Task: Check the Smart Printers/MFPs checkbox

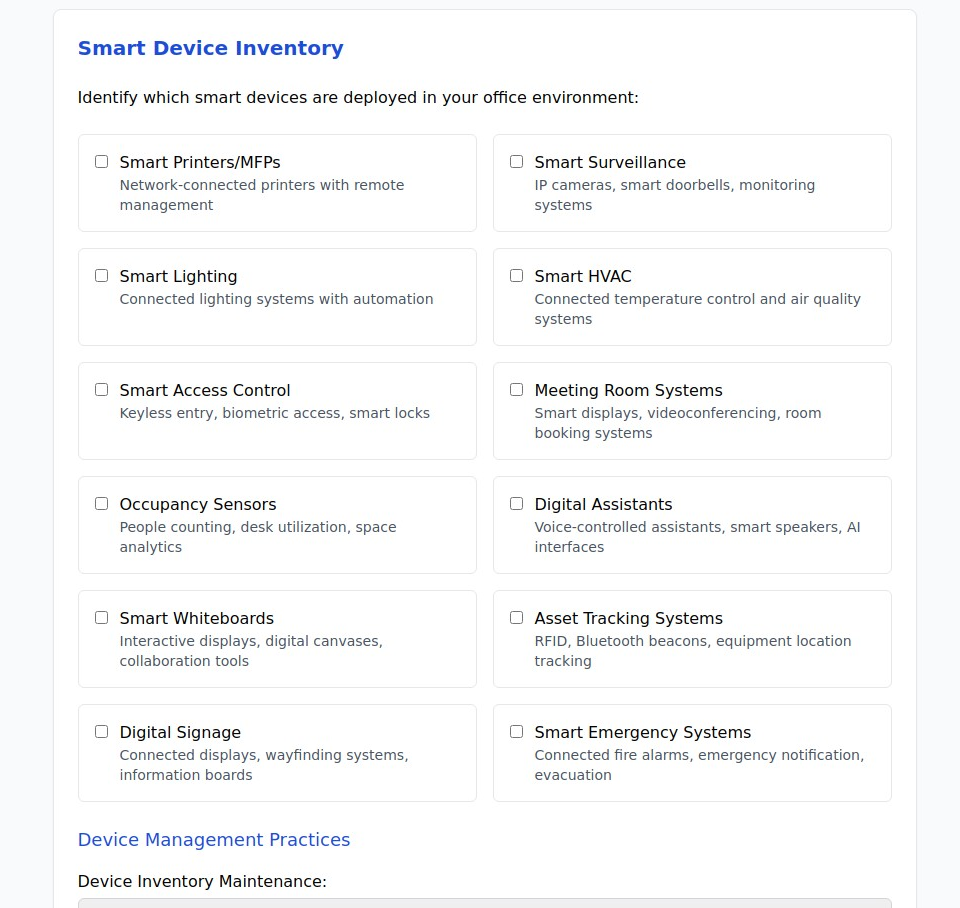Action: (x=102, y=162)
